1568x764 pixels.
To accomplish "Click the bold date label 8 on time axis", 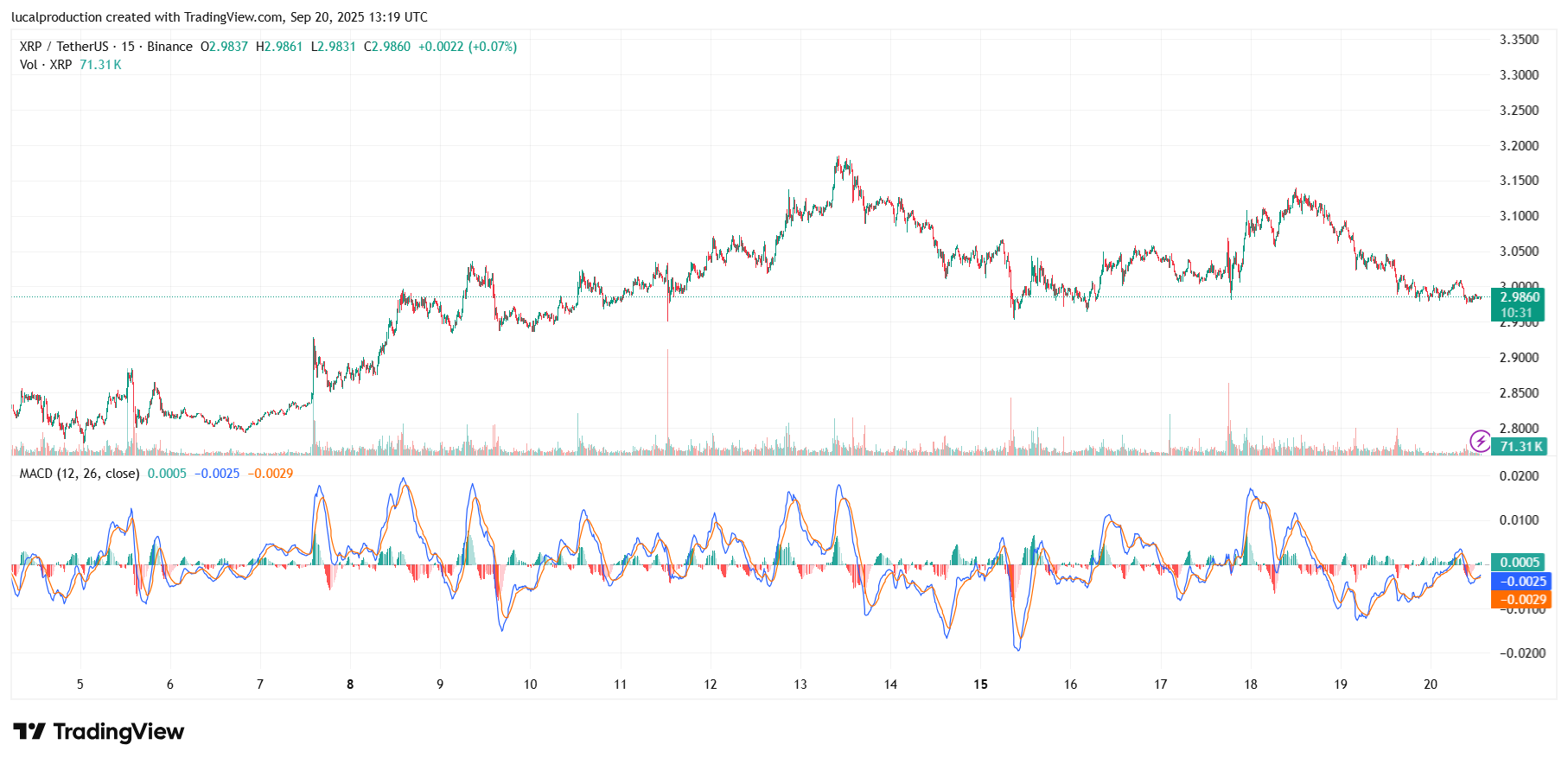I will (x=350, y=684).
